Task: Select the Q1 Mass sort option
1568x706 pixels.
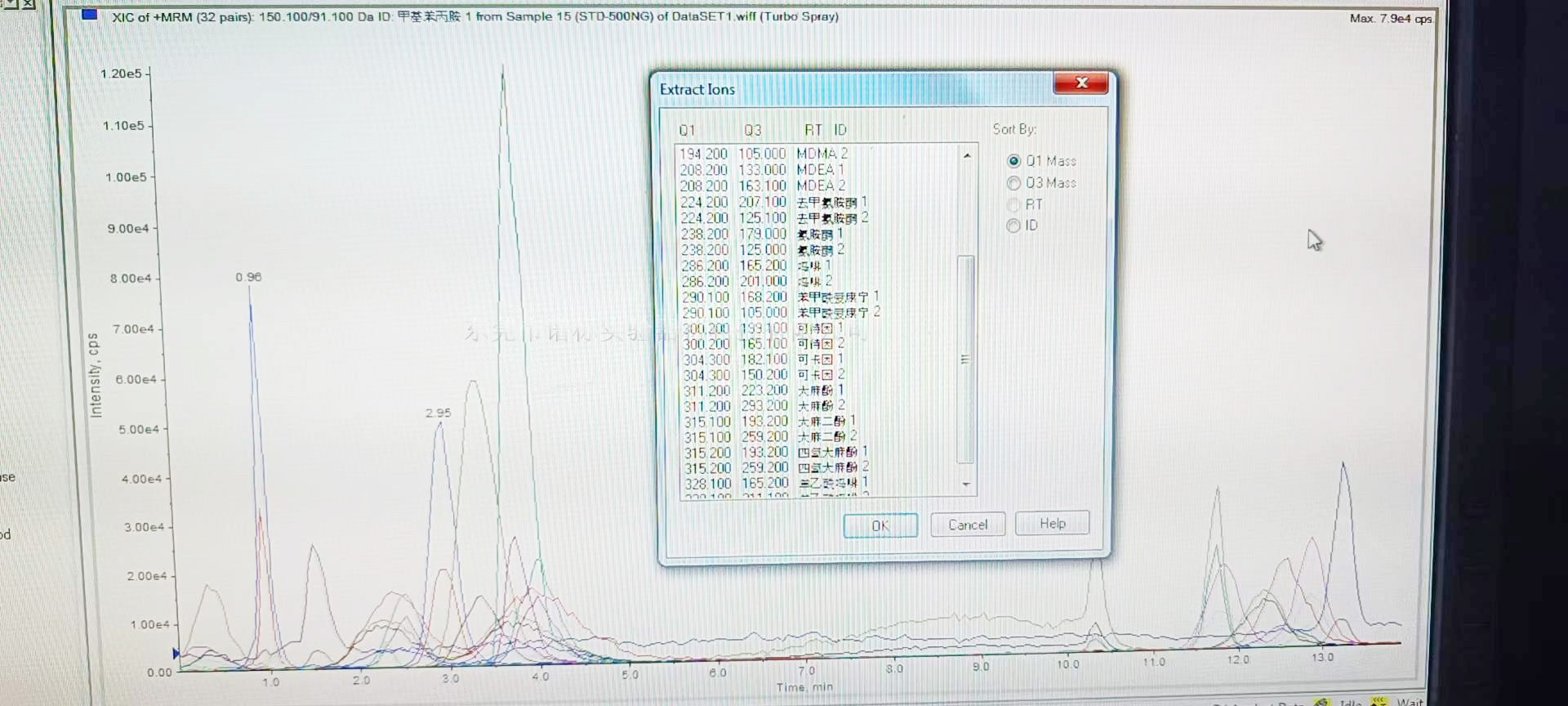Action: tap(1014, 161)
